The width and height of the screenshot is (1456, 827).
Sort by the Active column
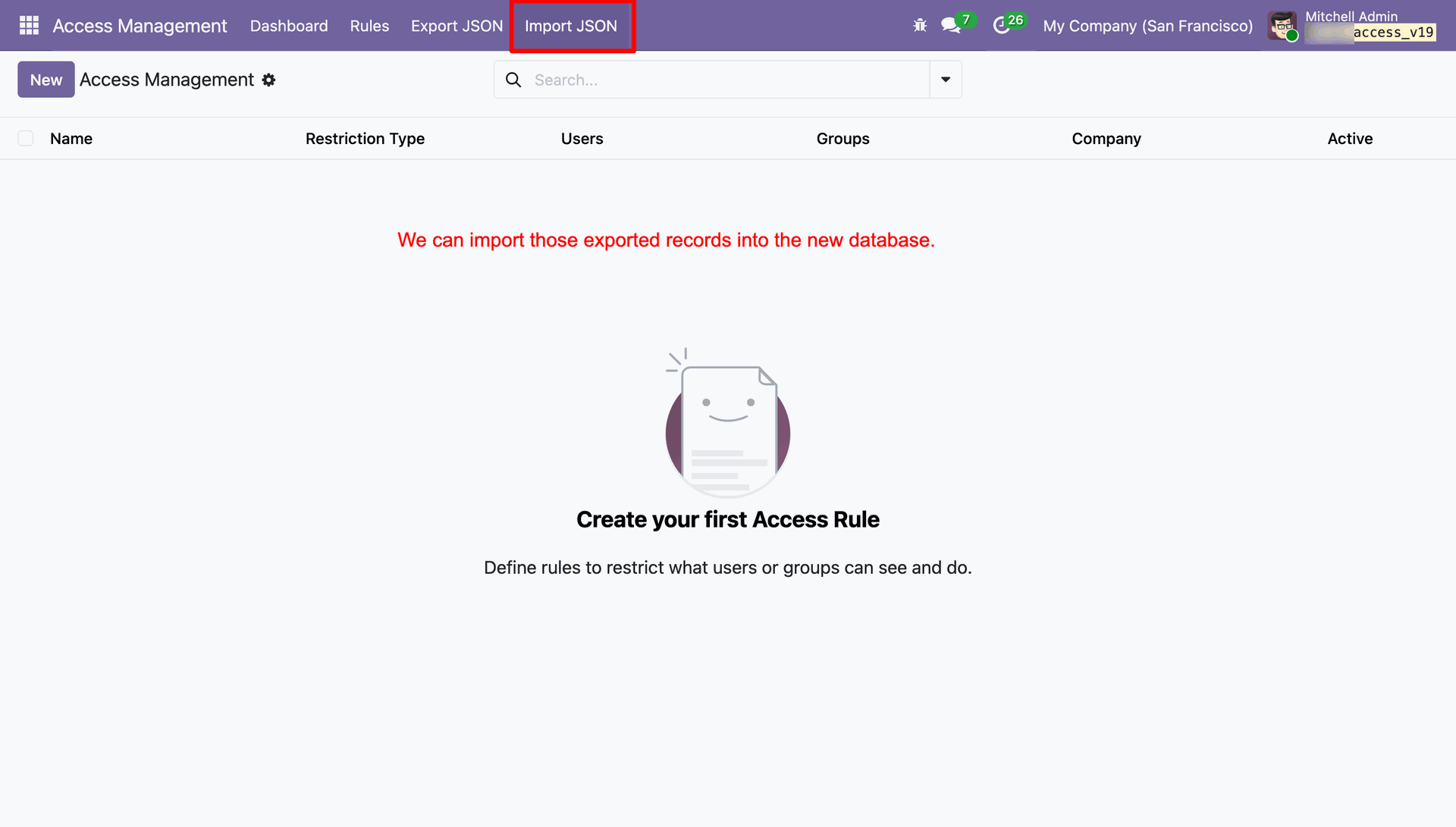pos(1350,139)
